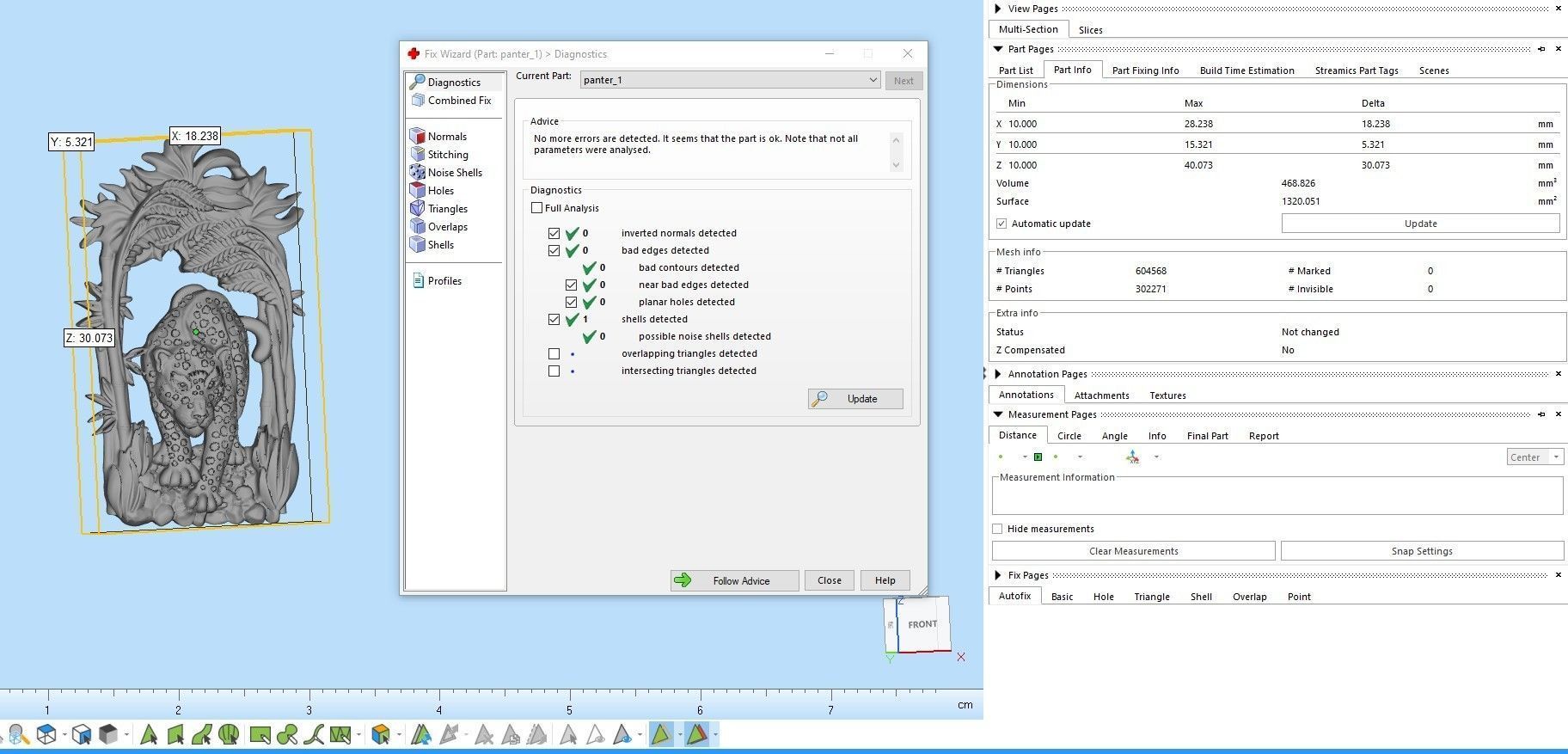Select the mark surface tool

[202, 734]
